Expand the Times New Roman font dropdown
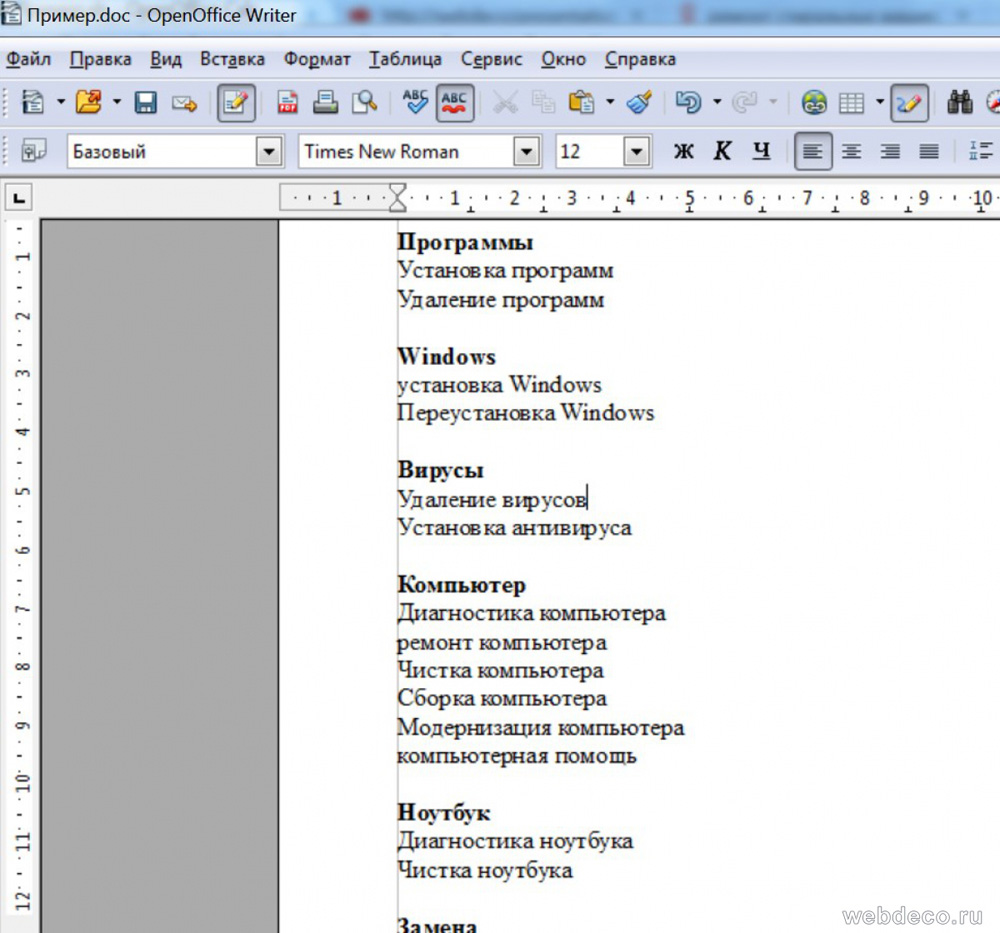This screenshot has width=1000, height=933. pos(526,152)
